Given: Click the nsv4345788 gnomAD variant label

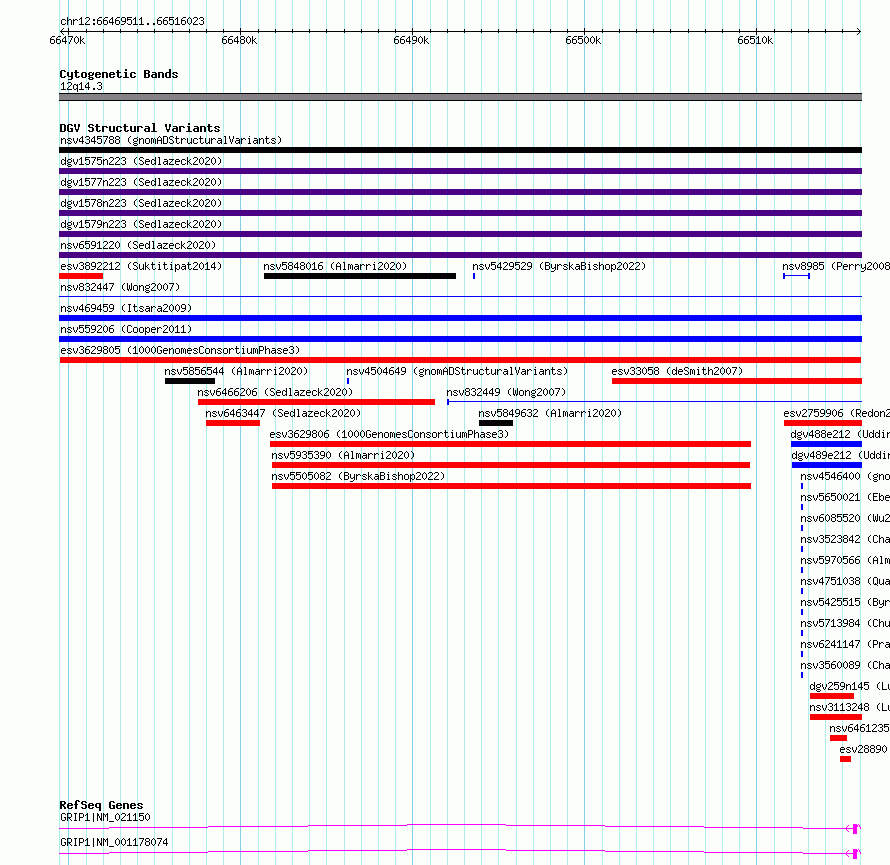Looking at the screenshot, I should tap(171, 140).
